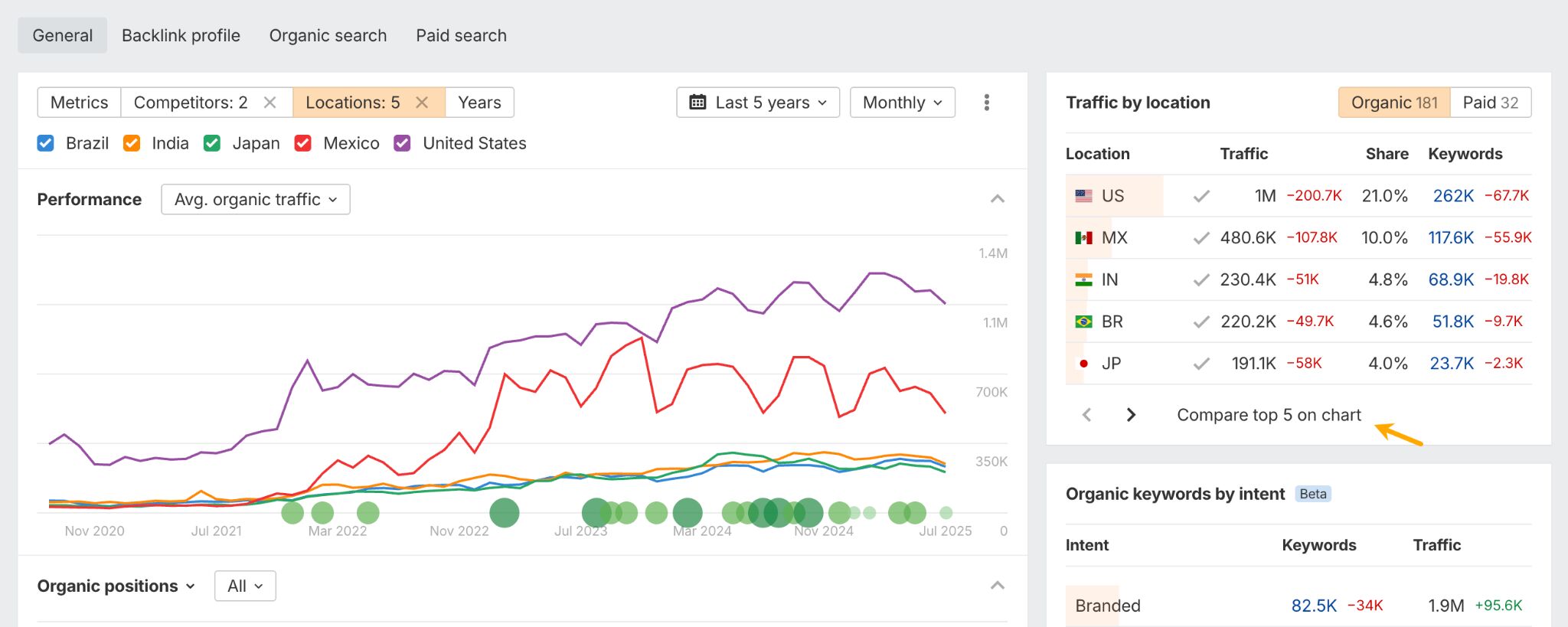
Task: Open the Monthly interval dropdown
Action: coord(902,103)
